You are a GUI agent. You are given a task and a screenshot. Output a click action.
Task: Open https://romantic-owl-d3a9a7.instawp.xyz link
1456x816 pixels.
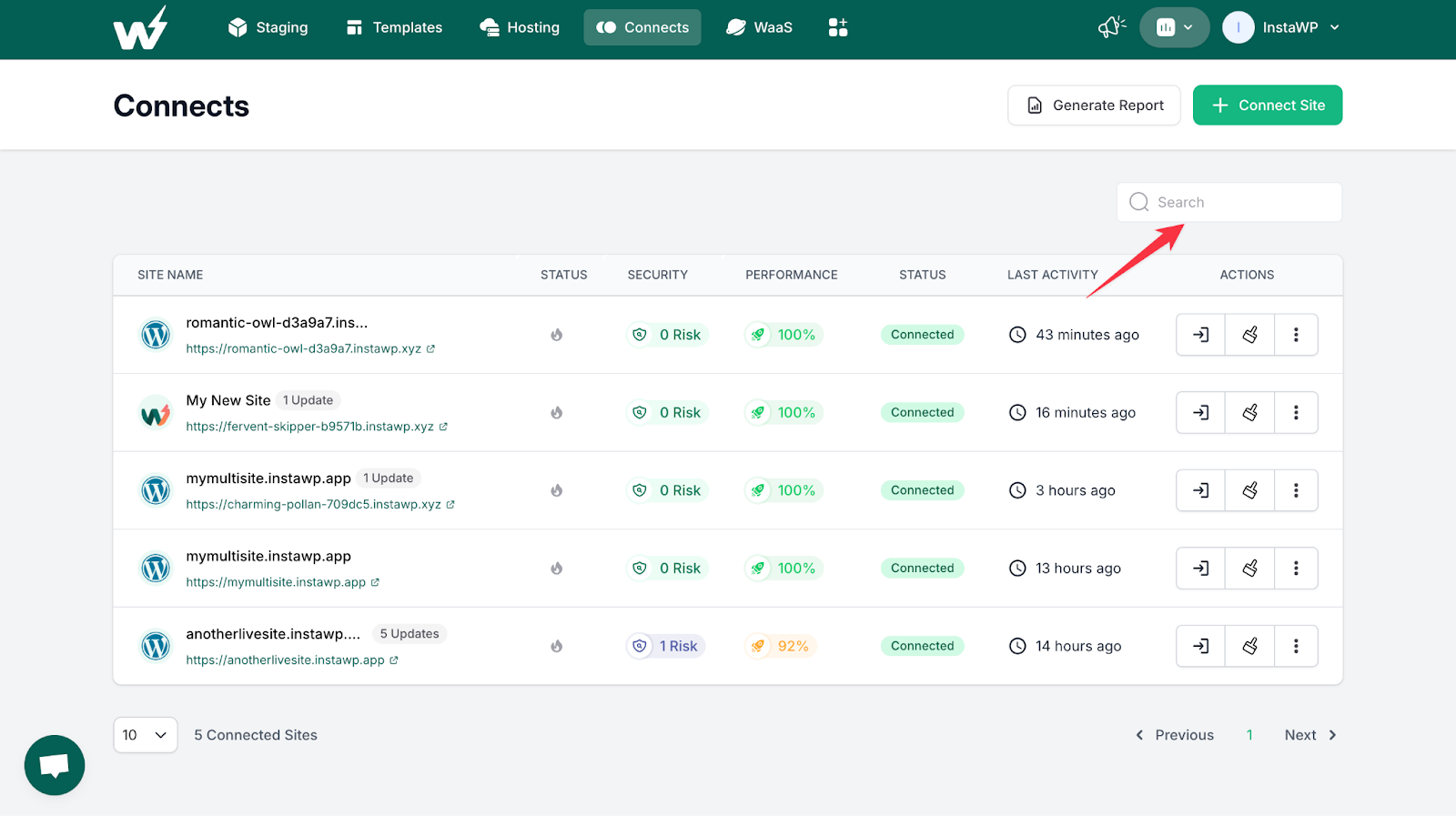(x=310, y=348)
